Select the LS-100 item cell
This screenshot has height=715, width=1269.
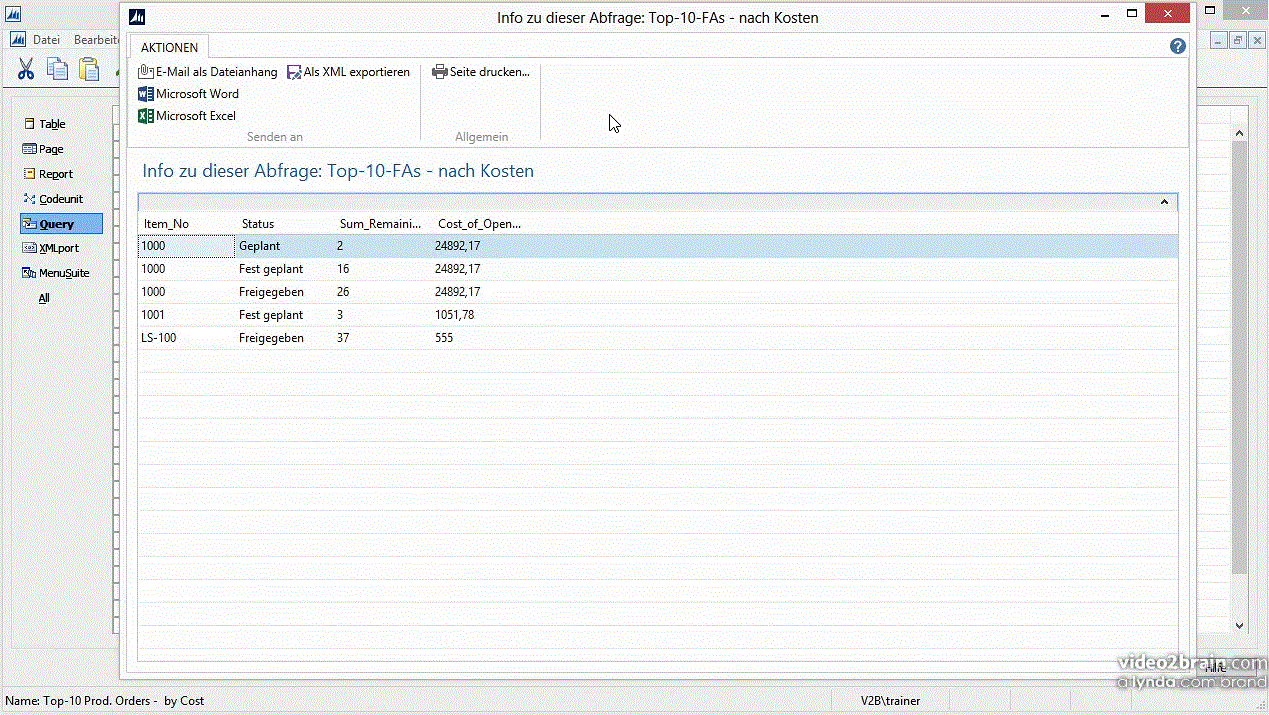coord(186,338)
